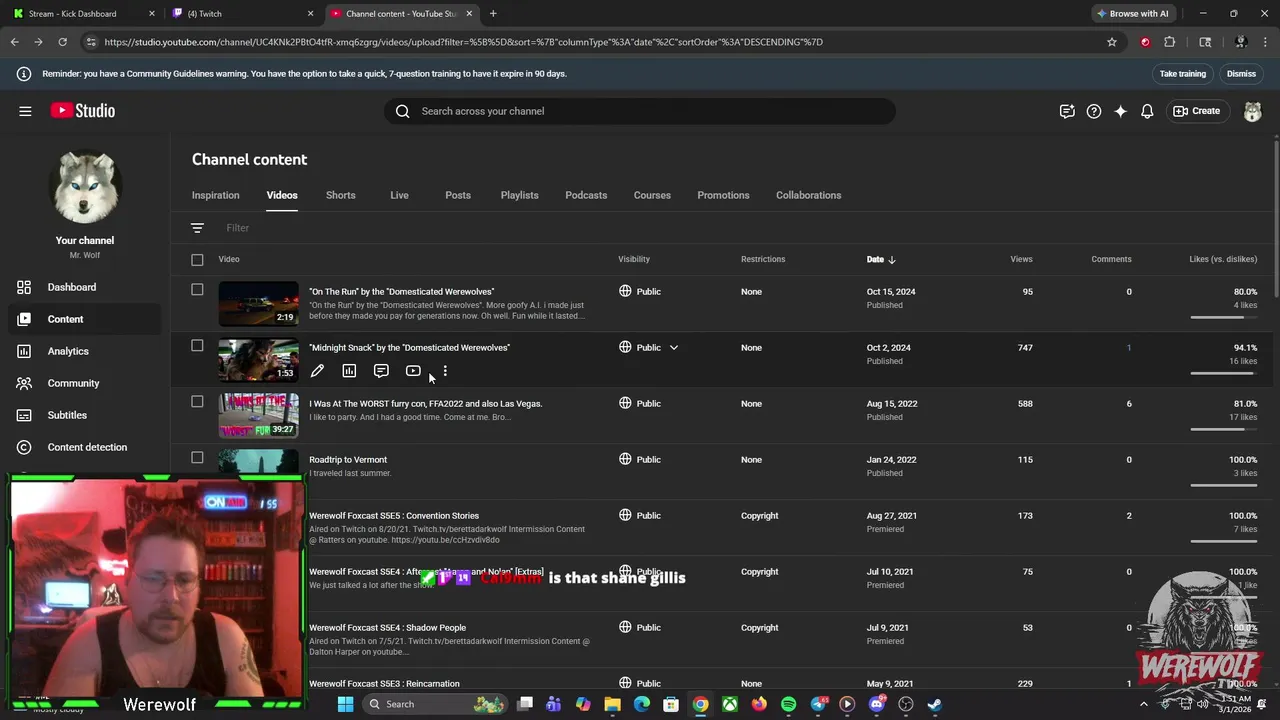Screen dimensions: 1280x720
Task: Open Spotify from the taskbar
Action: pyautogui.click(x=788, y=704)
